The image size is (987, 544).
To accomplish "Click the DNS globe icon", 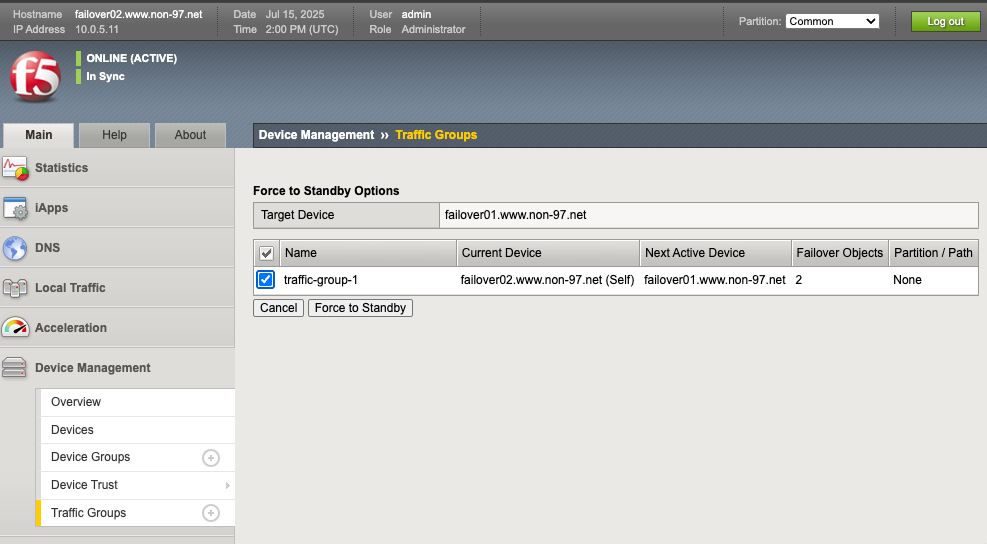I will point(15,248).
